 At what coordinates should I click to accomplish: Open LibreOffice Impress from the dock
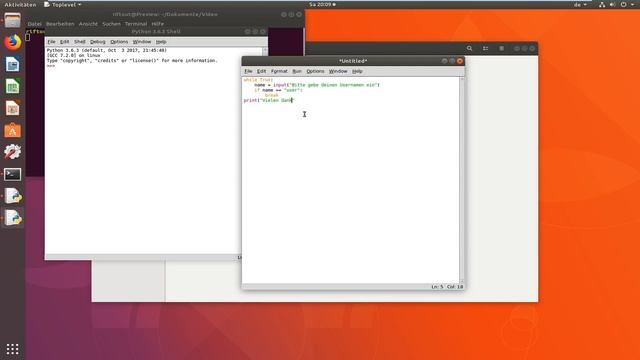12,108
